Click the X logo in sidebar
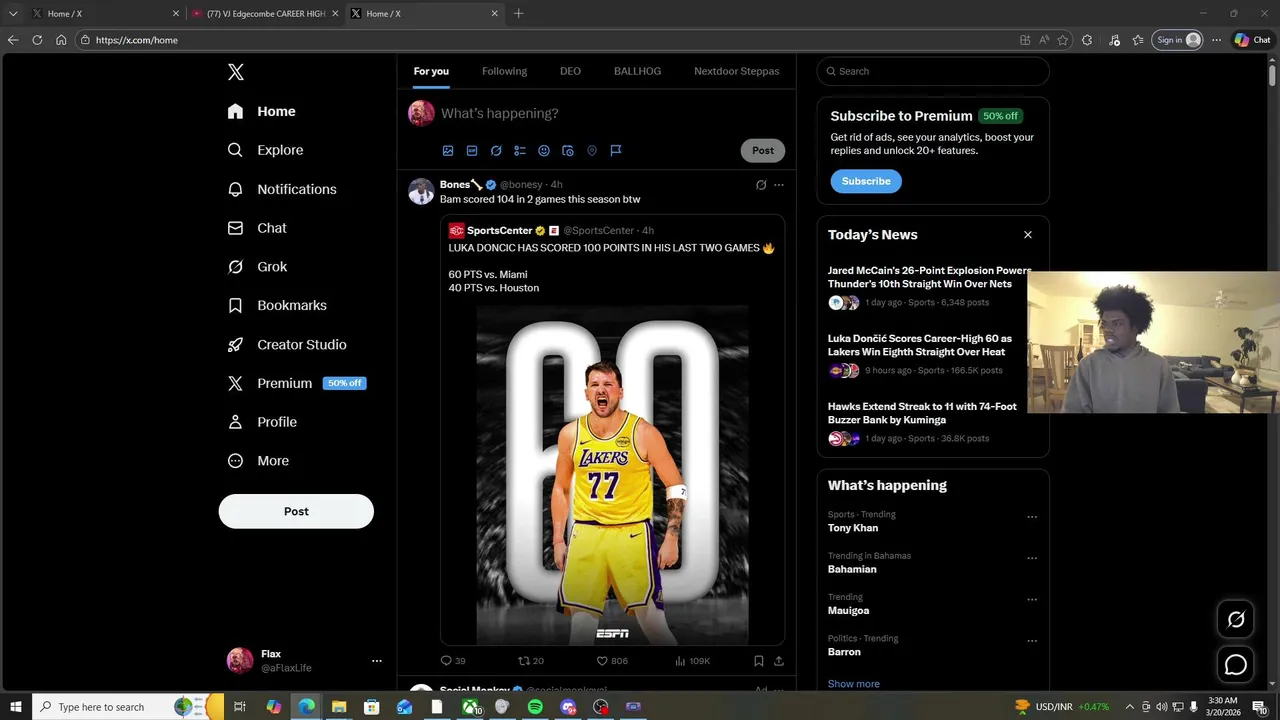Image resolution: width=1280 pixels, height=720 pixels. click(236, 72)
